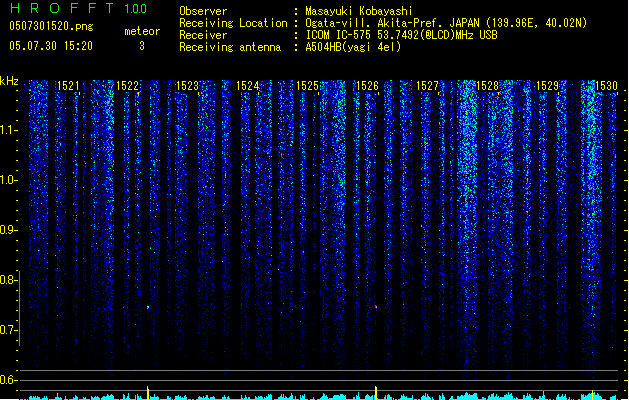The image size is (629, 400).
Task: Click the 1523 time marker
Action: pos(187,86)
